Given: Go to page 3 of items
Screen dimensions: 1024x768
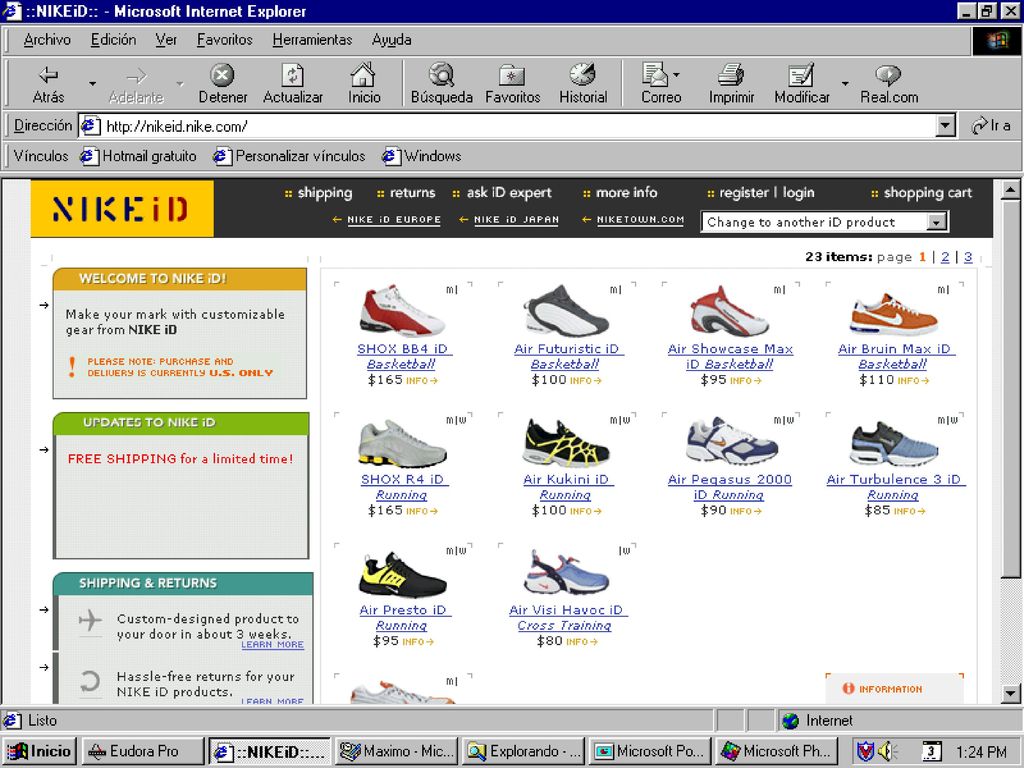Looking at the screenshot, I should 968,257.
